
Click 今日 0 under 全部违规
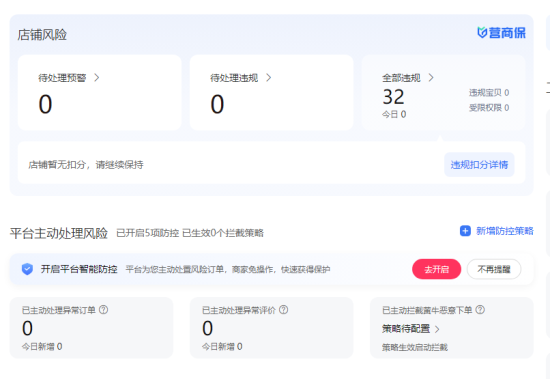(x=394, y=114)
